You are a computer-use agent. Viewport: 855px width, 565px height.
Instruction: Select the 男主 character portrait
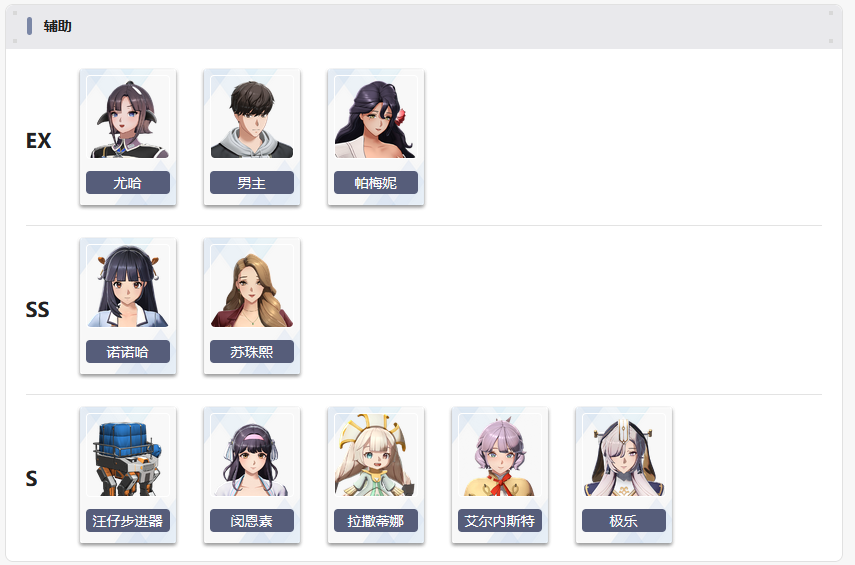252,117
